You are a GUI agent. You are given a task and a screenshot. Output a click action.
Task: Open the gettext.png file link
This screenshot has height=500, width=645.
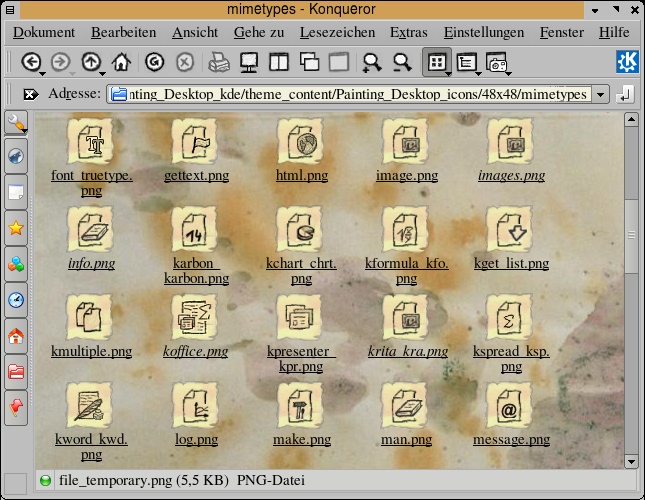[196, 176]
